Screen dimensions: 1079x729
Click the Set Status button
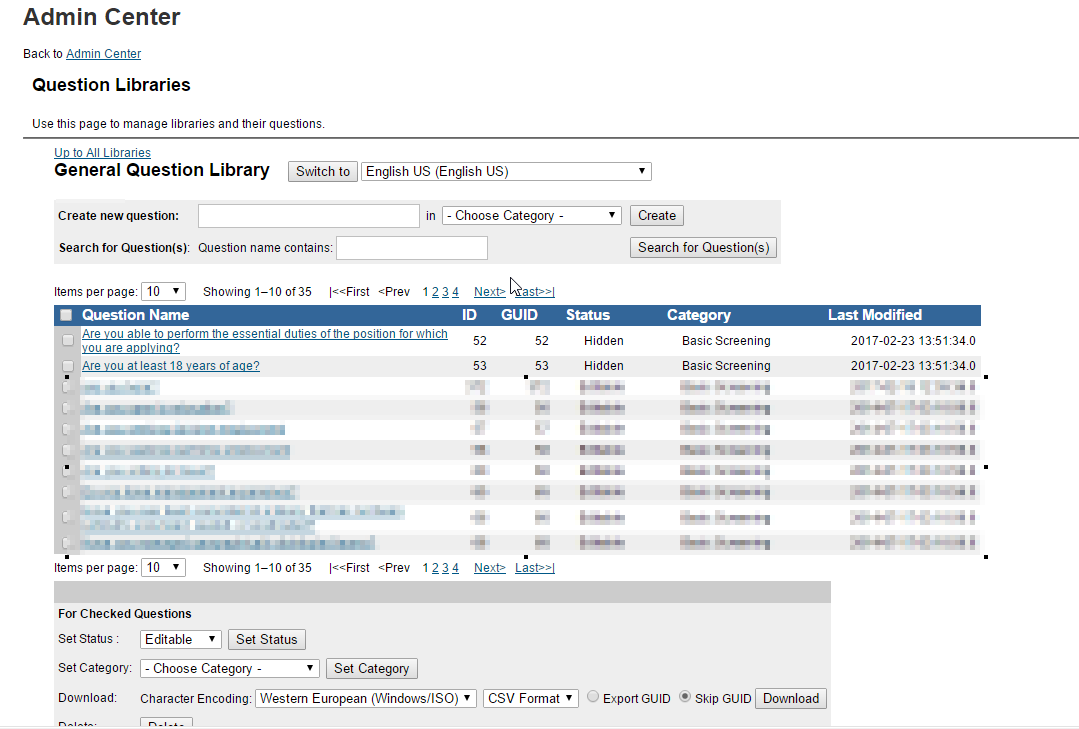(266, 640)
